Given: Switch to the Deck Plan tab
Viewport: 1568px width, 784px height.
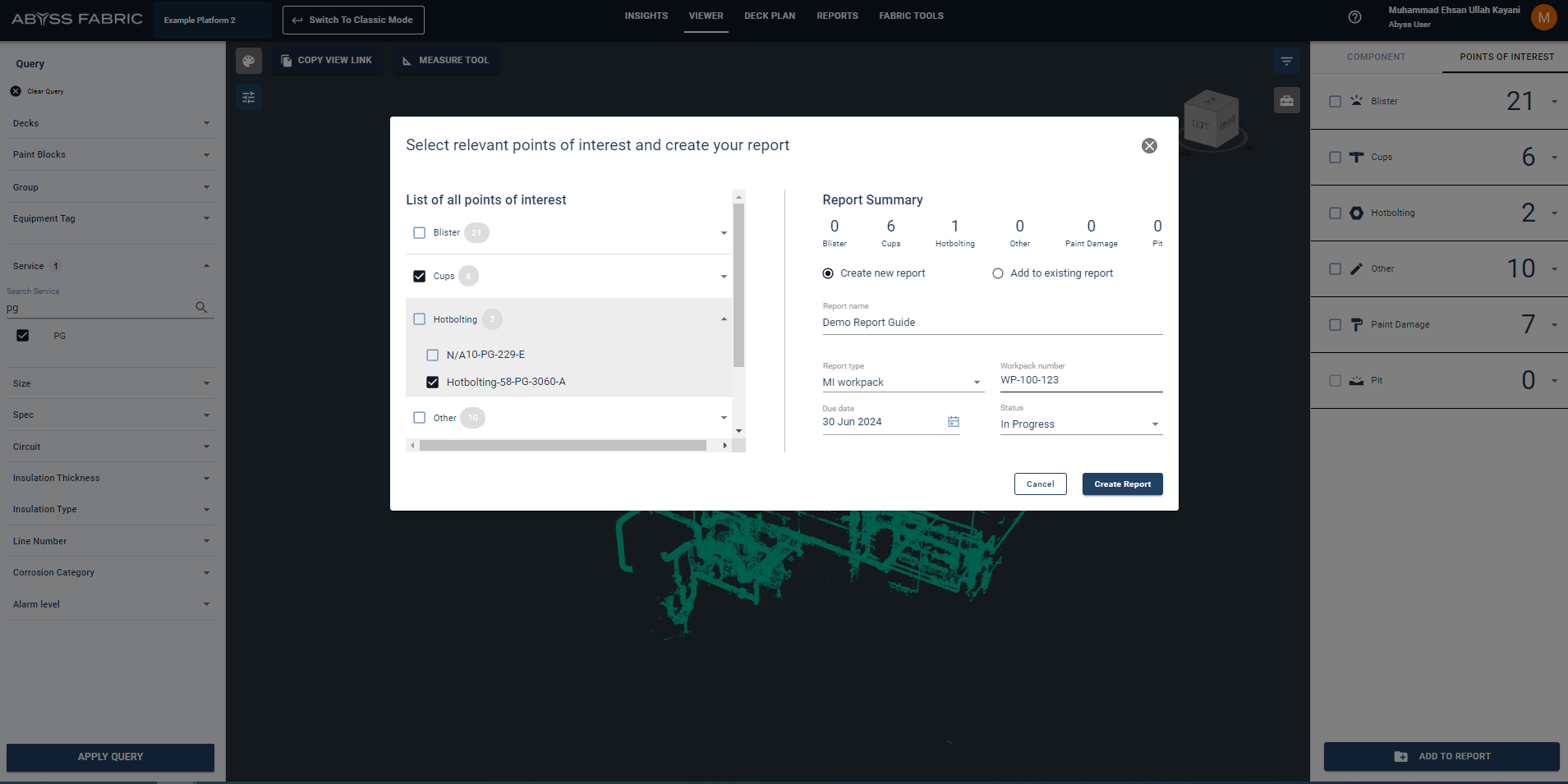Looking at the screenshot, I should pyautogui.click(x=770, y=16).
